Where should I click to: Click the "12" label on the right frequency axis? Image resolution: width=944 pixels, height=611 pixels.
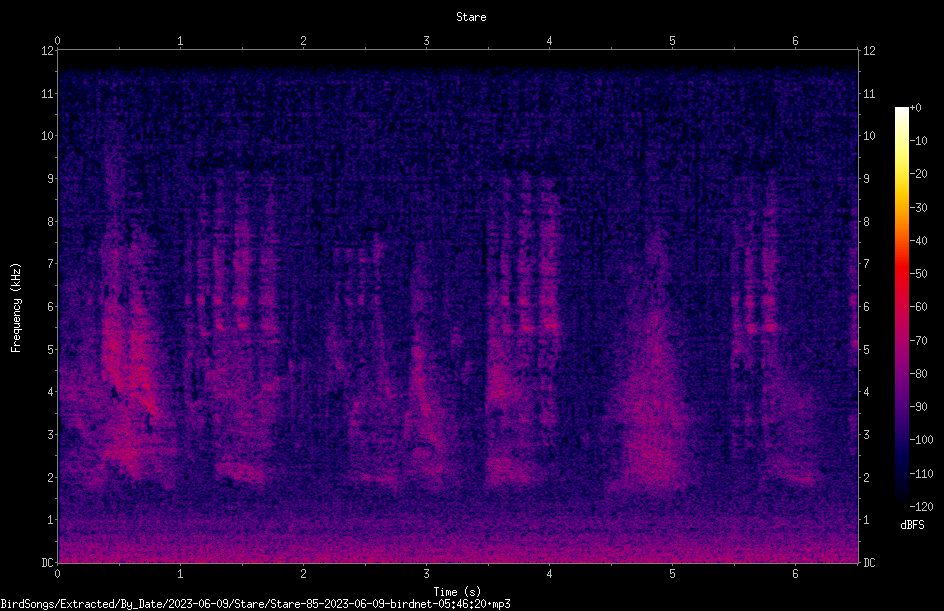tap(869, 51)
